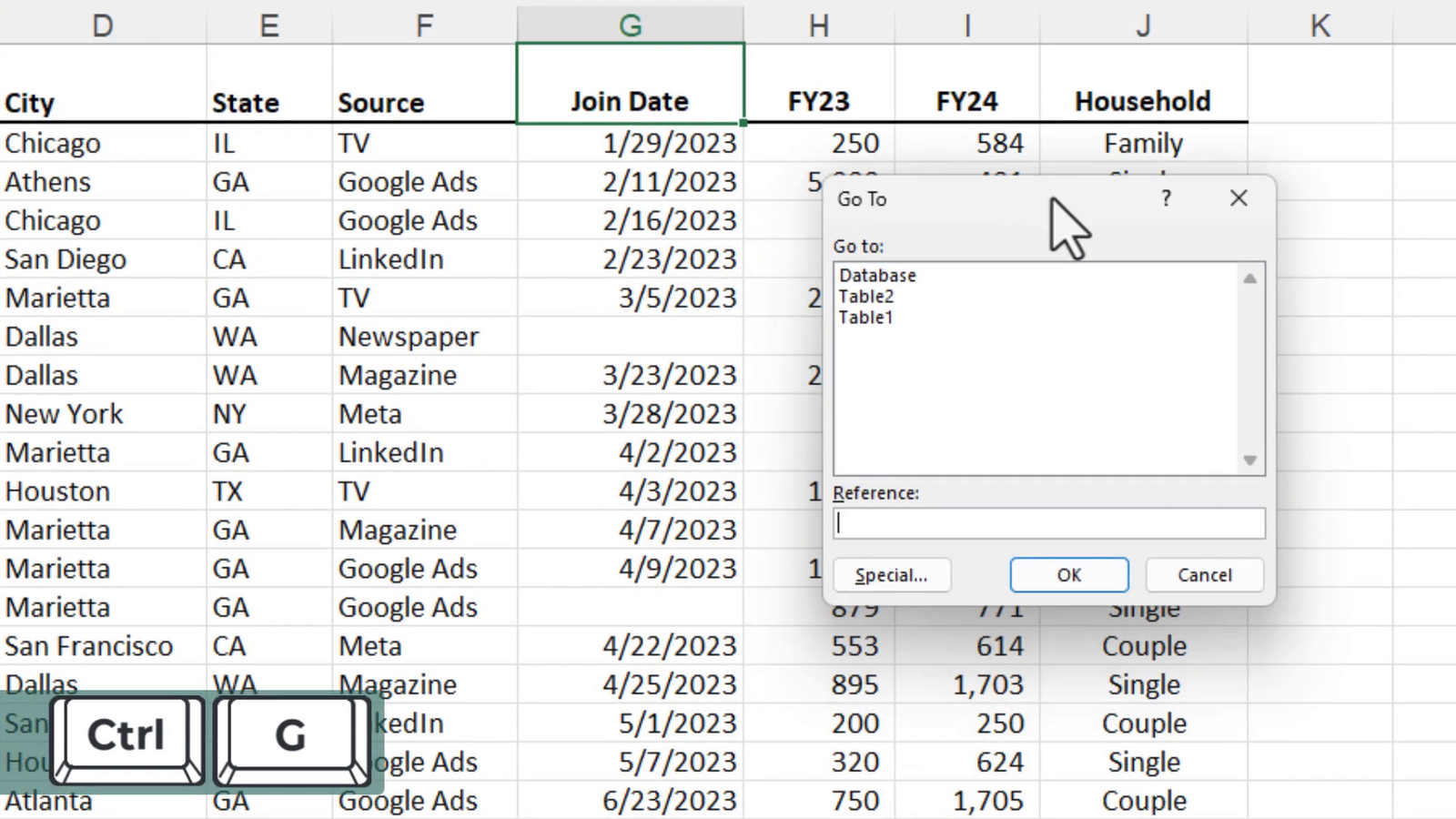Click the Cancel button
Viewport: 1456px width, 819px height.
point(1204,574)
